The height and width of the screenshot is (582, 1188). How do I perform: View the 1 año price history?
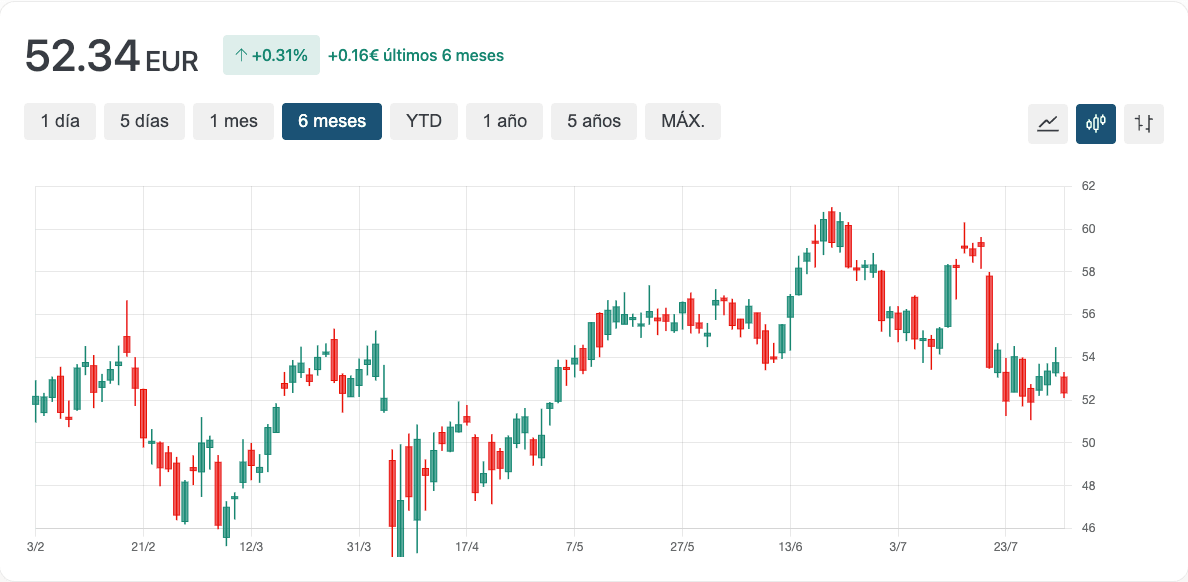pyautogui.click(x=504, y=121)
